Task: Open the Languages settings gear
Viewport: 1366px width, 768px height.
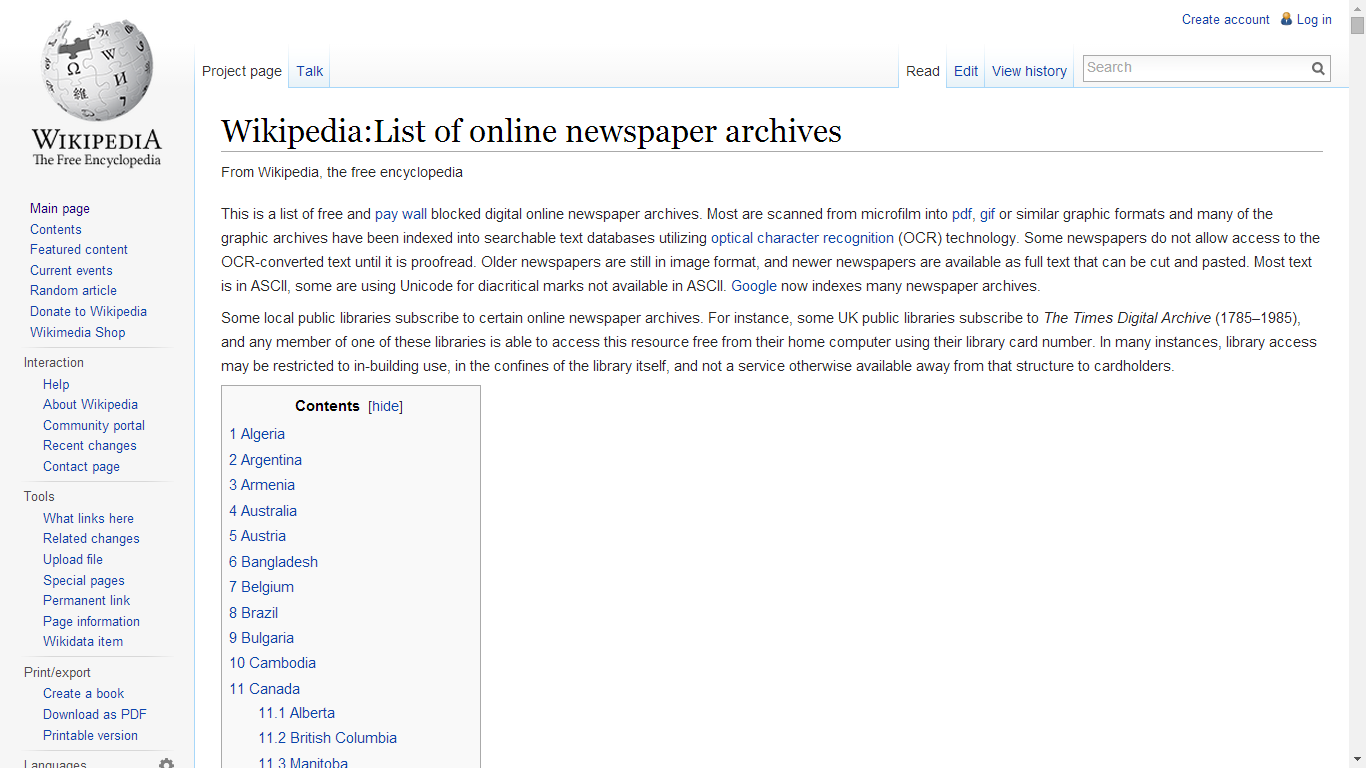Action: click(x=166, y=763)
